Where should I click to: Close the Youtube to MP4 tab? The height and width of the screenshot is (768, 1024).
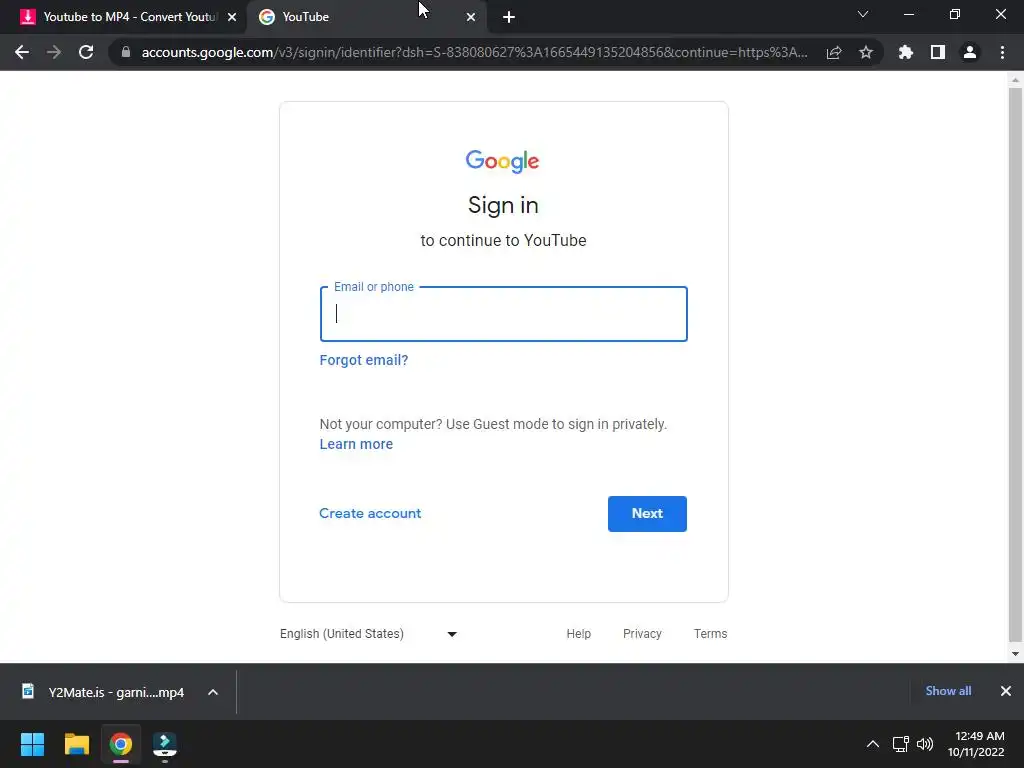[232, 17]
